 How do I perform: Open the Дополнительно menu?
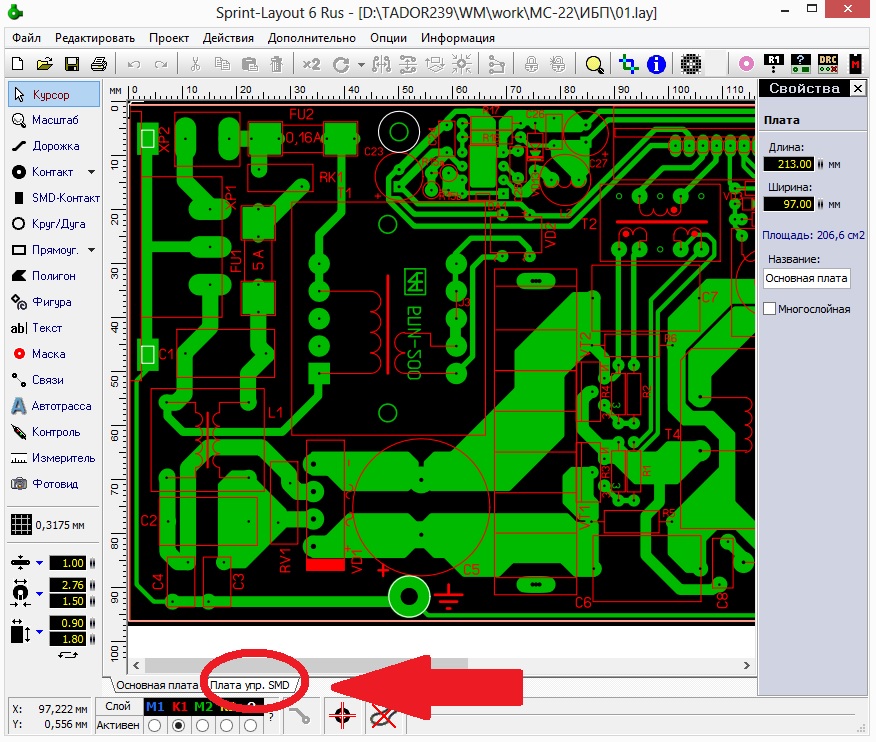(312, 38)
